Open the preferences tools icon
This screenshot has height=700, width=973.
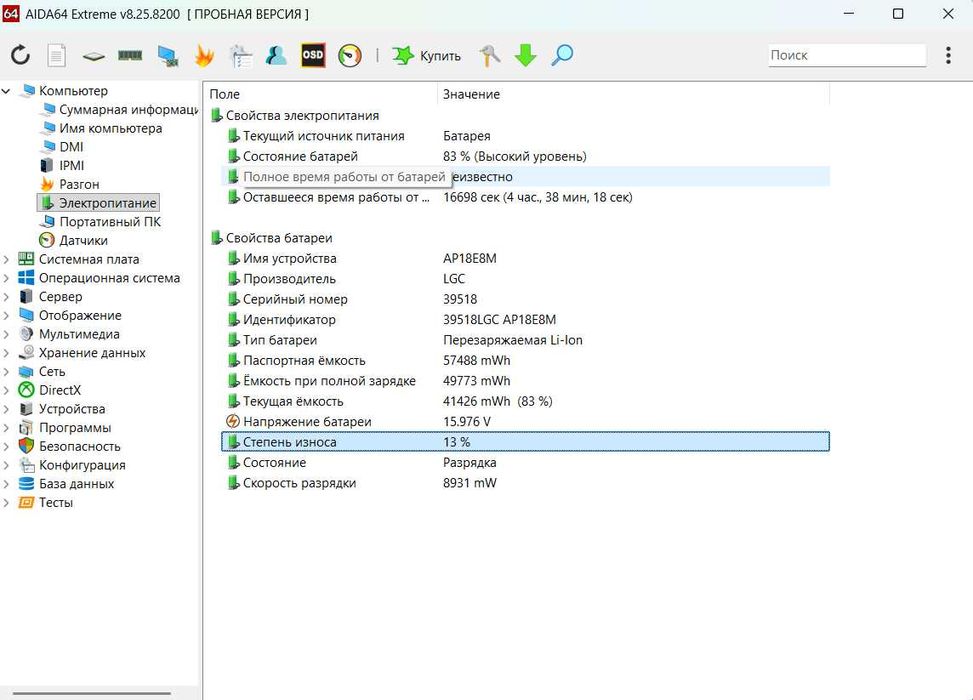pyautogui.click(x=490, y=55)
